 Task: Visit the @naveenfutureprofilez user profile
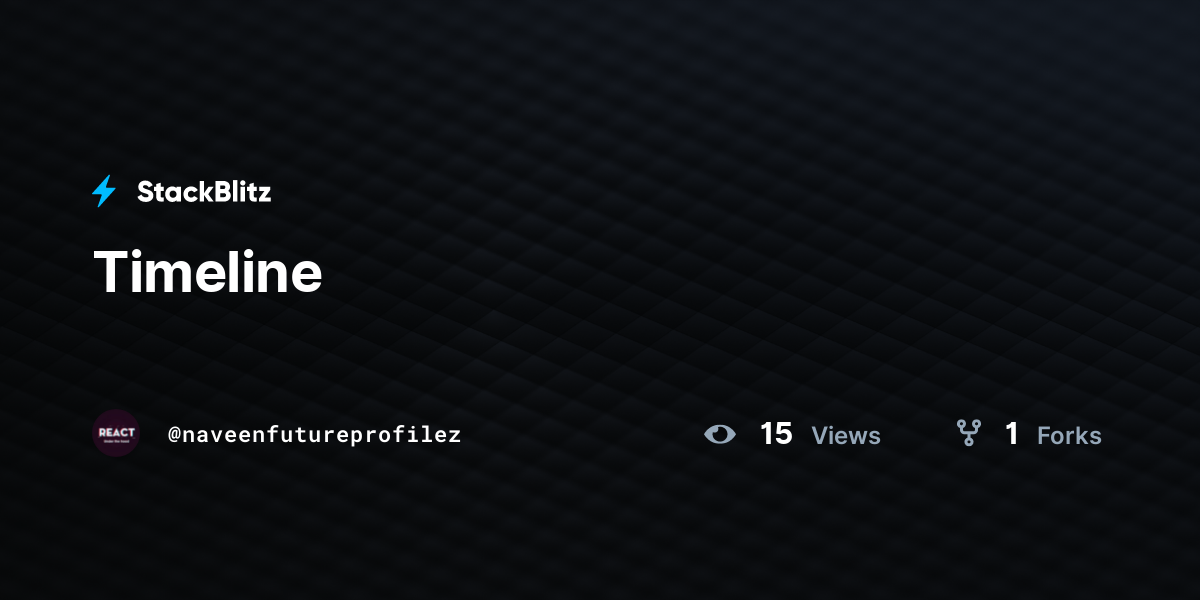click(x=314, y=435)
